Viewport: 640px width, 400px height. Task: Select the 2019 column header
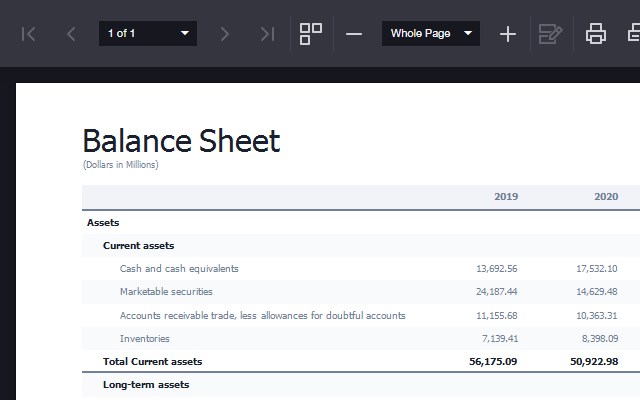coord(506,197)
